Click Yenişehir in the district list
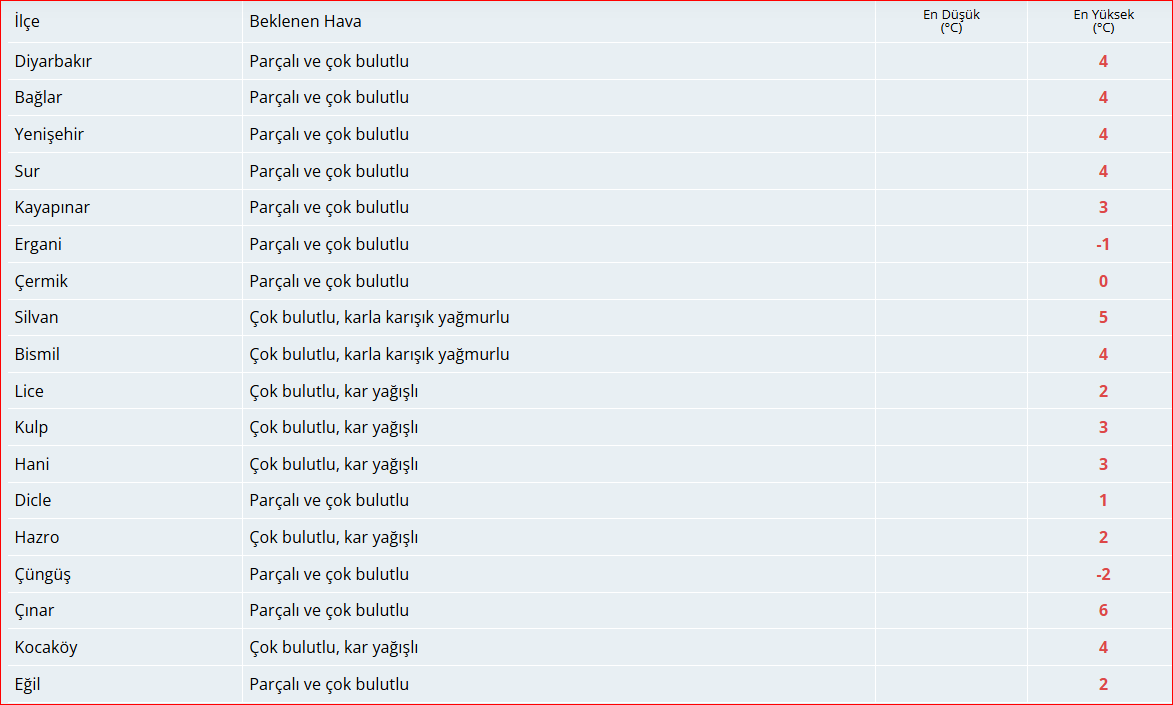 pos(49,134)
